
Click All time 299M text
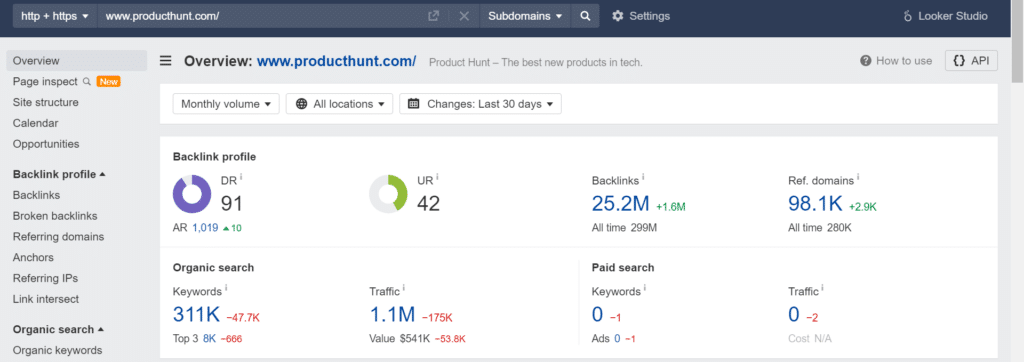tap(624, 228)
